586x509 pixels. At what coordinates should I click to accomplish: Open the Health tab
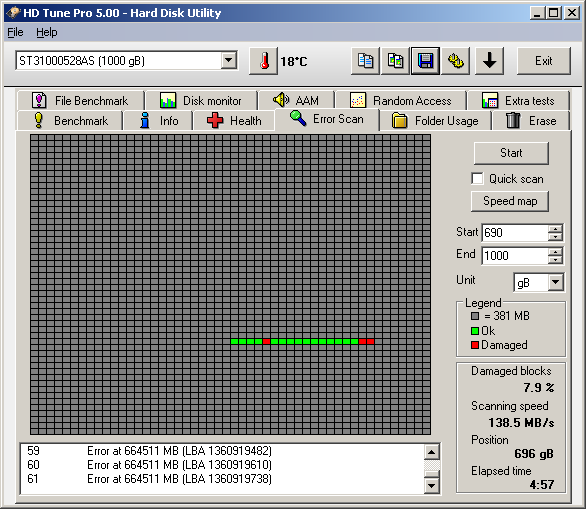(233, 121)
